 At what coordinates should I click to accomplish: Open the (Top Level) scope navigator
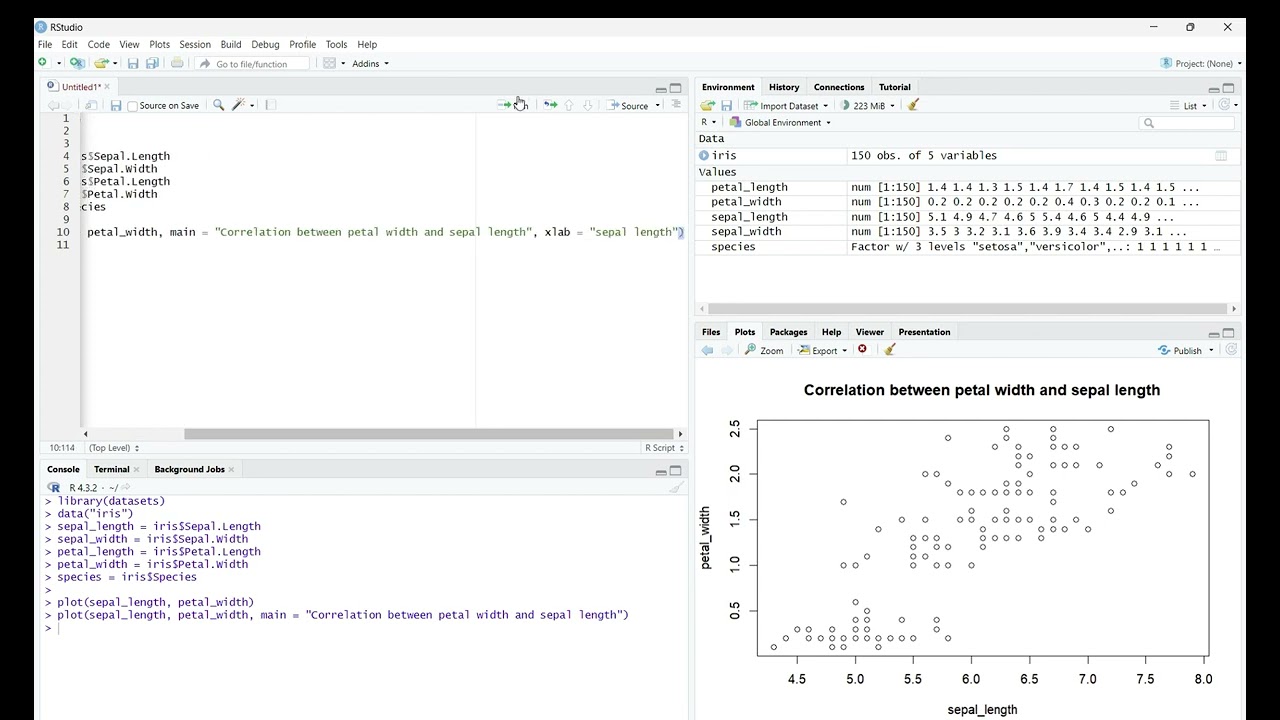point(113,448)
